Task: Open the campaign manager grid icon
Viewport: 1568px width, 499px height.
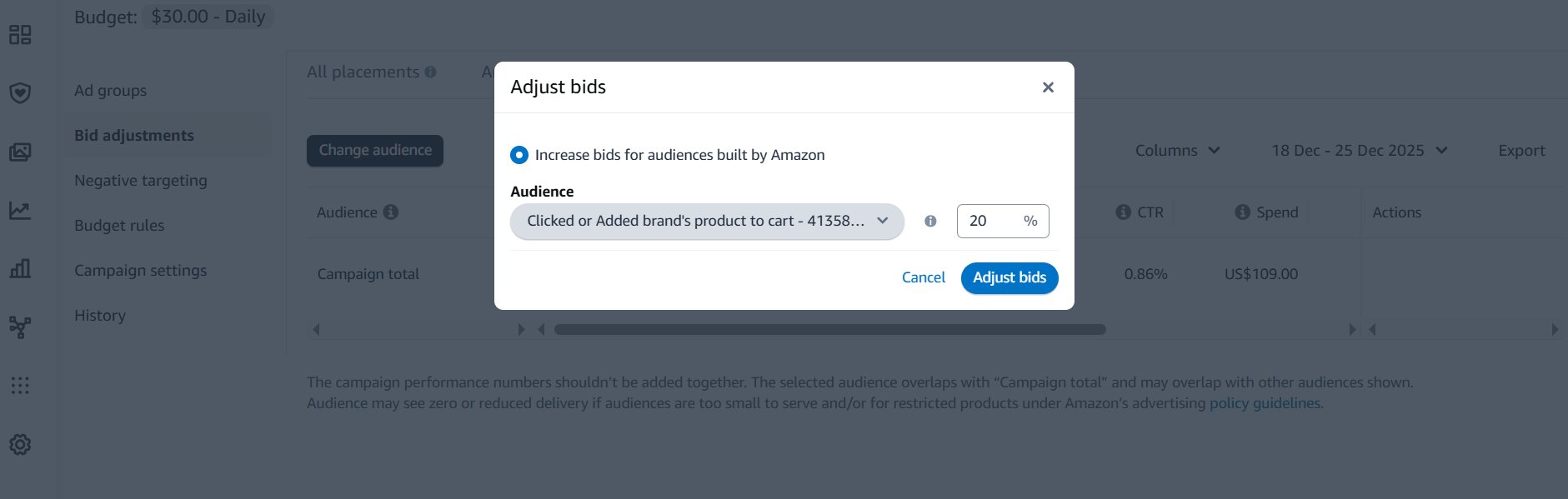Action: click(x=21, y=35)
